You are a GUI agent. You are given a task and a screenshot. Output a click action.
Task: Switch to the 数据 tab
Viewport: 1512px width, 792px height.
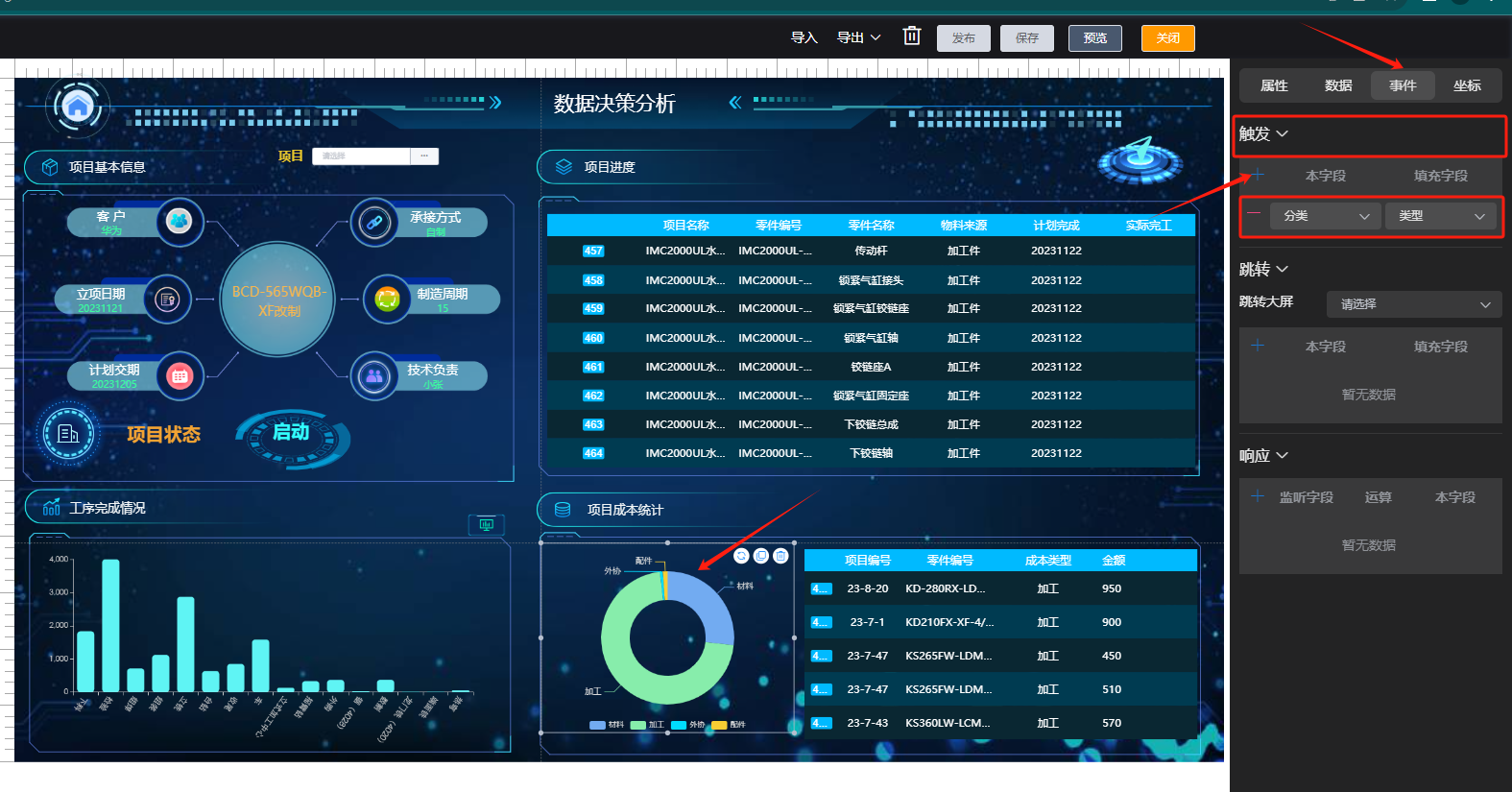(x=1338, y=85)
